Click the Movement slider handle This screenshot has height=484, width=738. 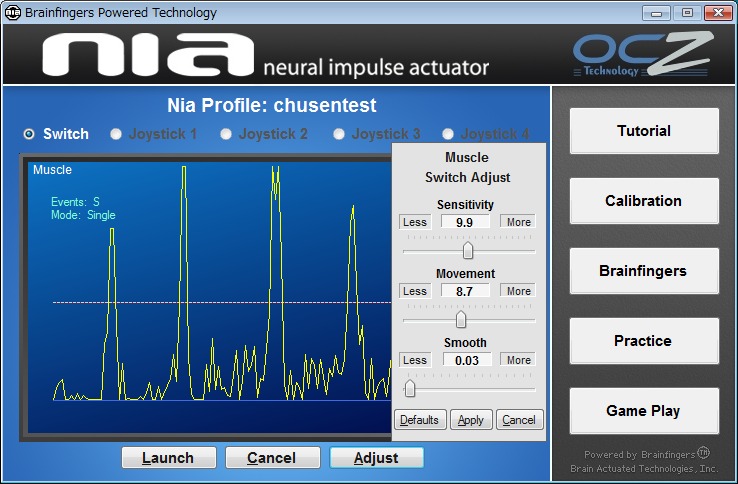click(x=461, y=320)
